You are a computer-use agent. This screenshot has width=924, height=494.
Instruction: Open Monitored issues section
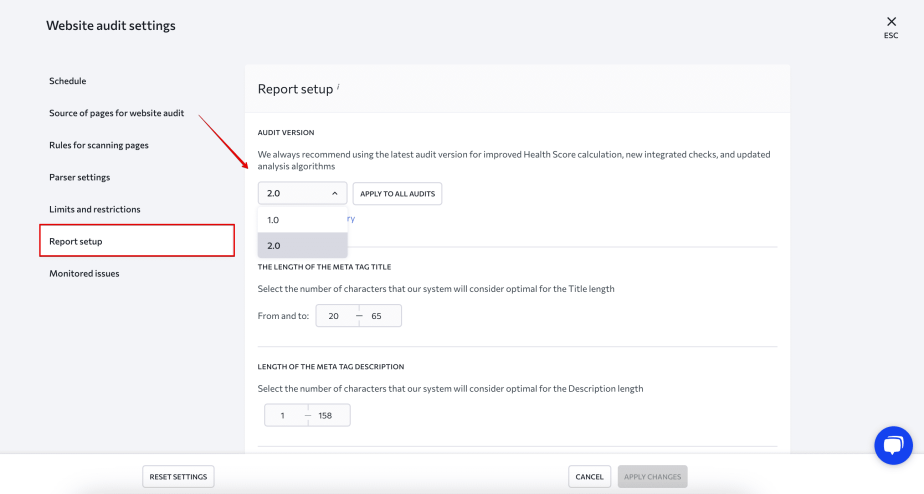(x=84, y=274)
